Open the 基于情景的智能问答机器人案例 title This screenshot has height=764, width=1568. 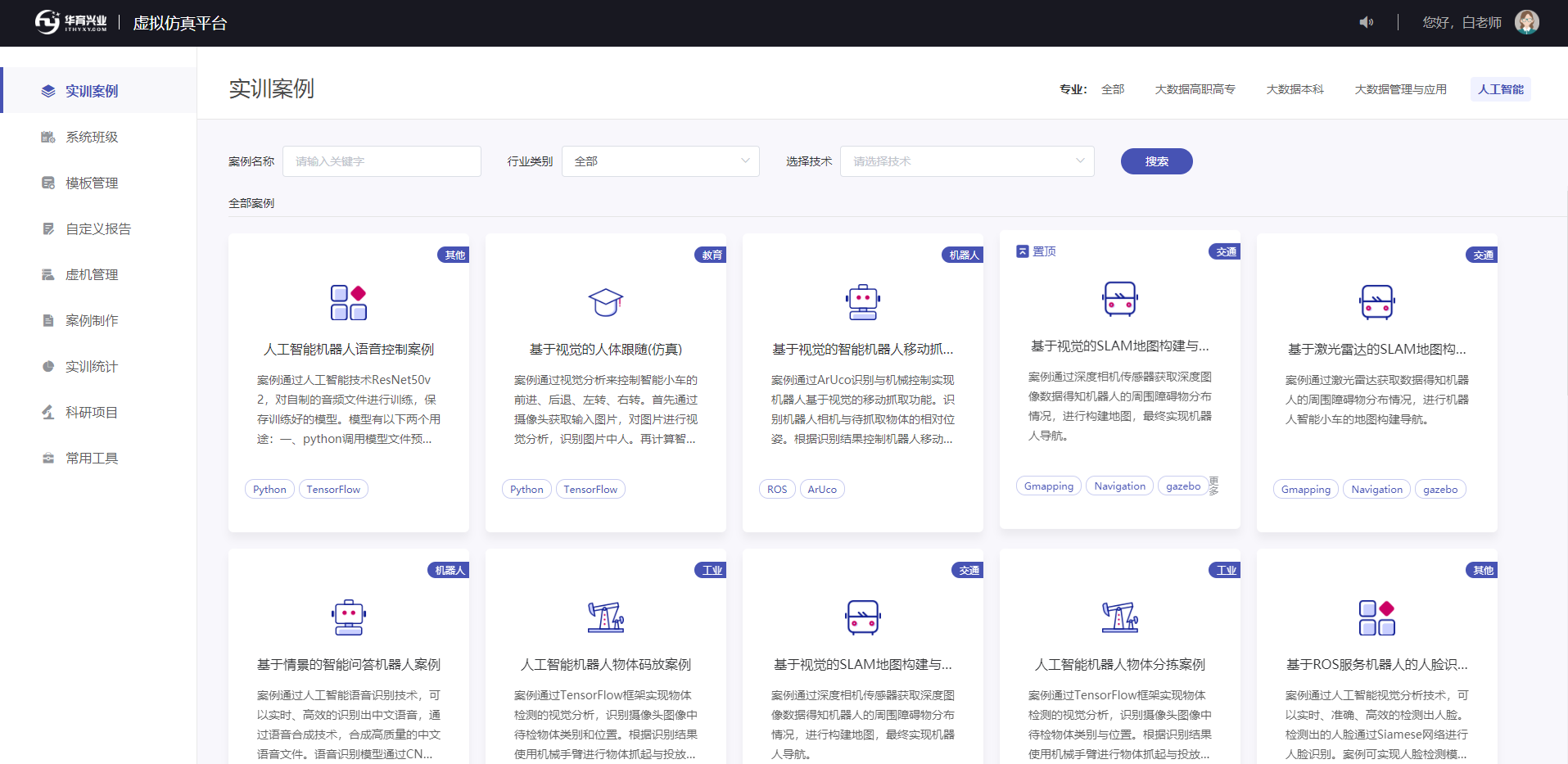coord(349,665)
